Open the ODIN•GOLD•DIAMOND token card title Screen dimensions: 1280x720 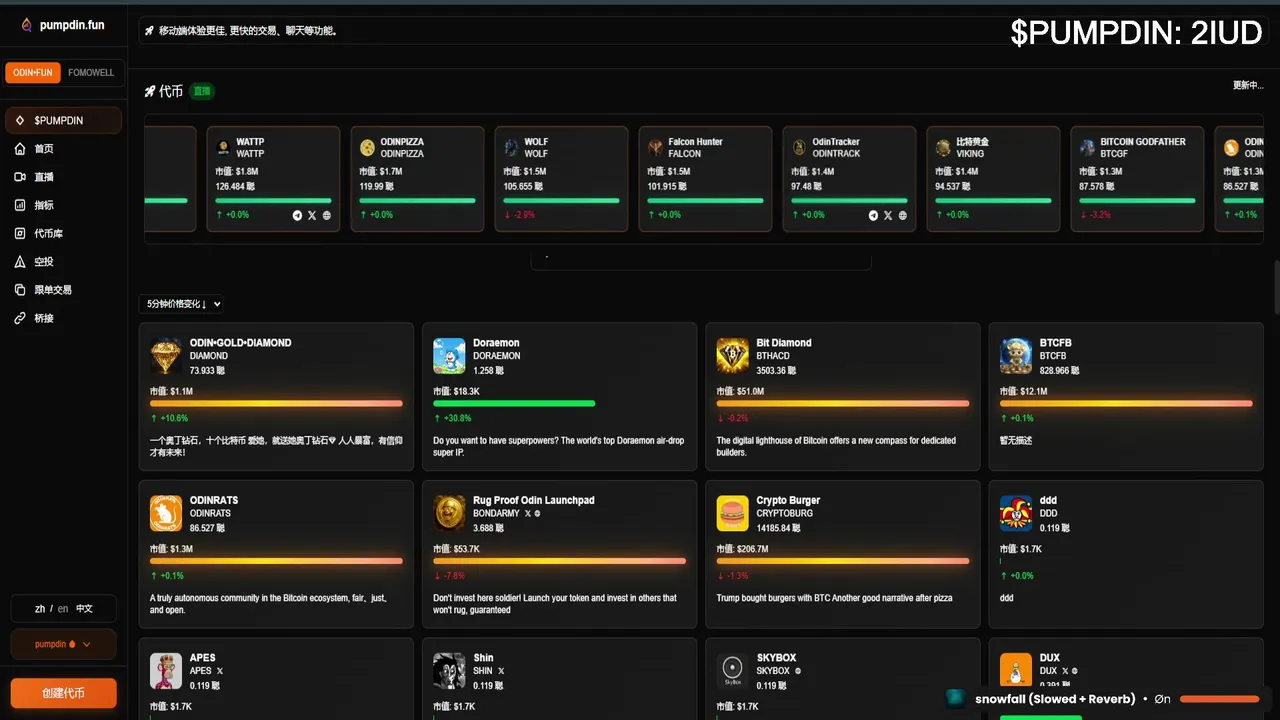(241, 343)
